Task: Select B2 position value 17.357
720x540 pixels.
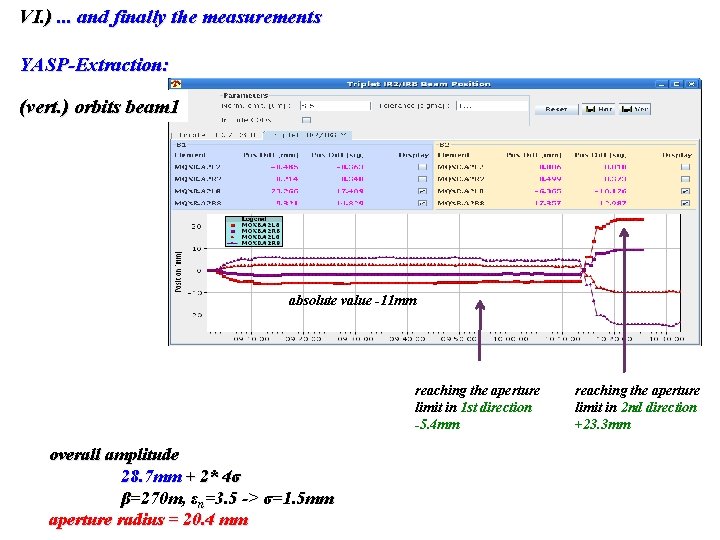Action: click(548, 203)
